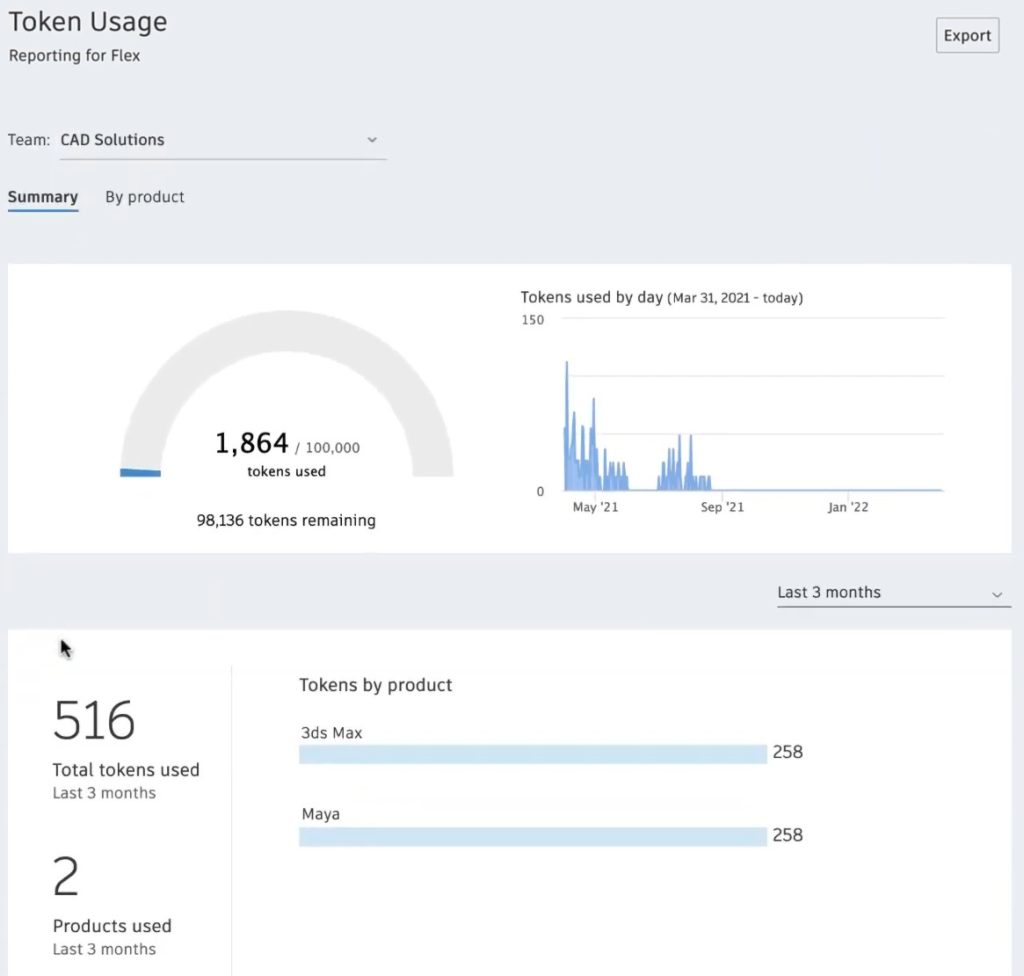Viewport: 1024px width, 976px height.
Task: Open the Team CAD Solutions dropdown
Action: (220, 140)
